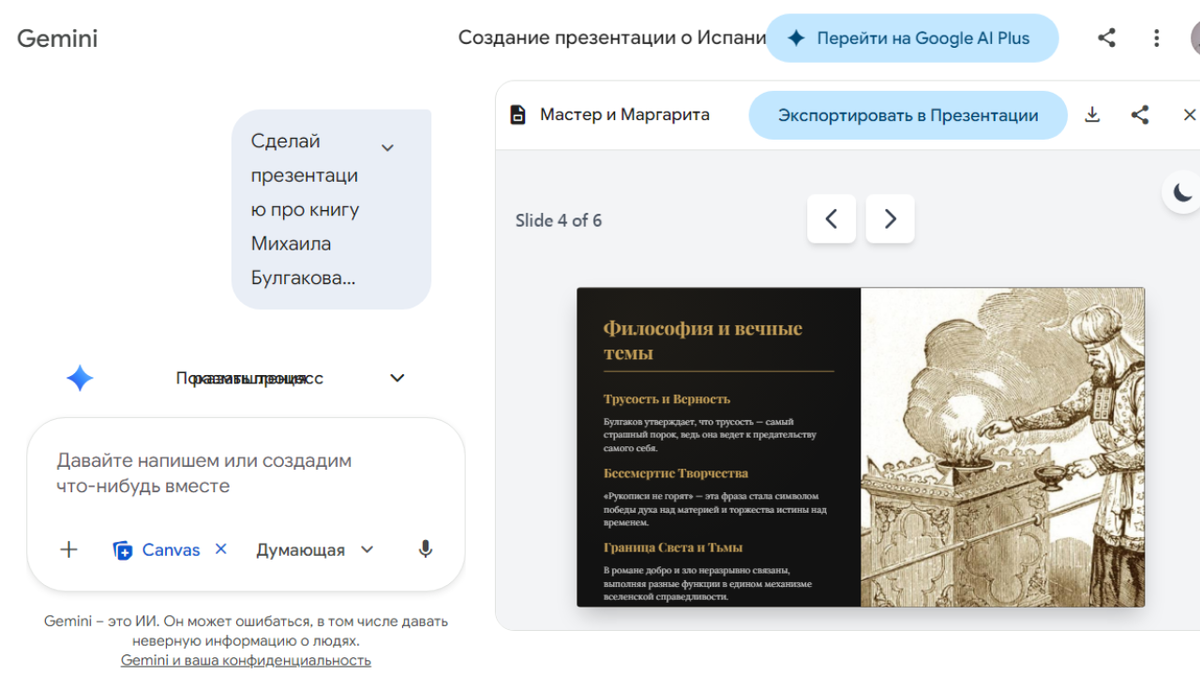Image resolution: width=1200 pixels, height=675 pixels.
Task: Share the canvas using panel share icon
Action: point(1140,115)
